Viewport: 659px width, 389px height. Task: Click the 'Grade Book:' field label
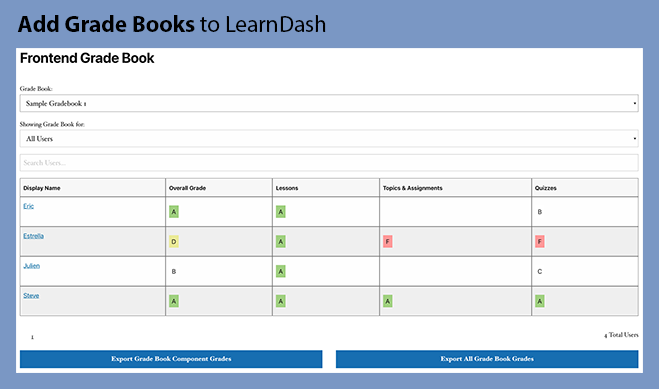pyautogui.click(x=36, y=89)
